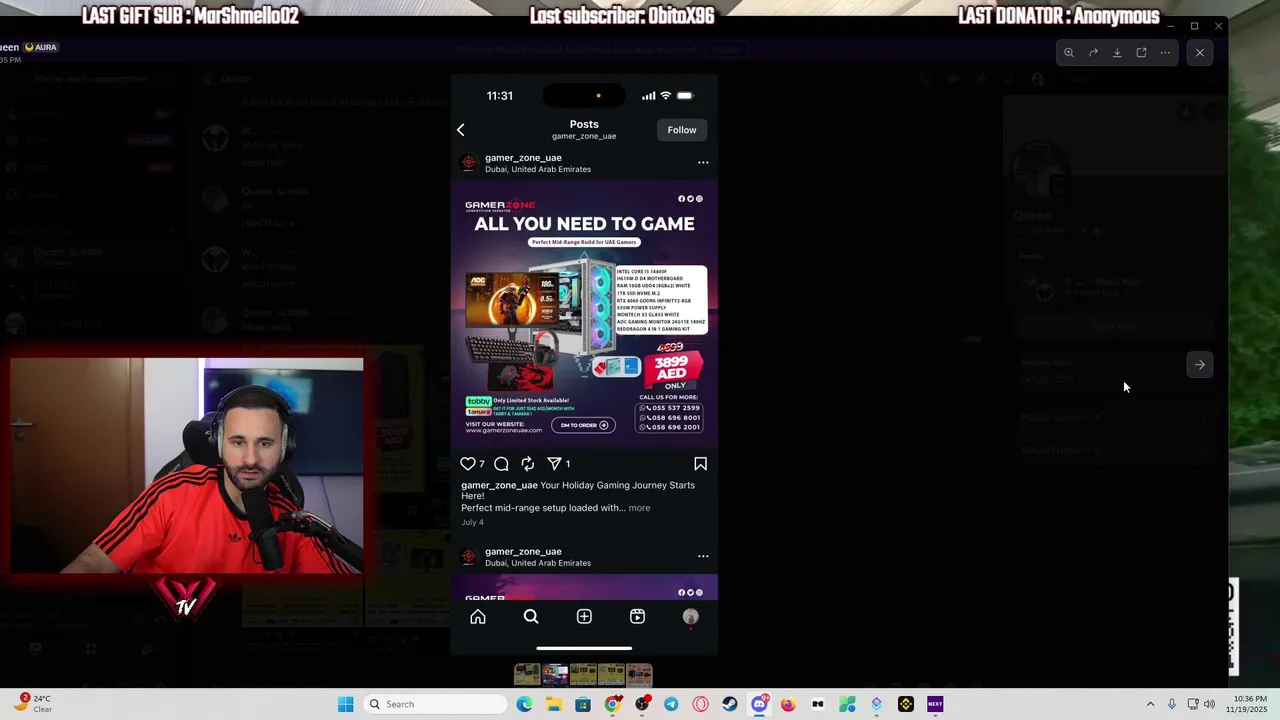Zoom the image with the magnifier icon

click(x=1069, y=53)
